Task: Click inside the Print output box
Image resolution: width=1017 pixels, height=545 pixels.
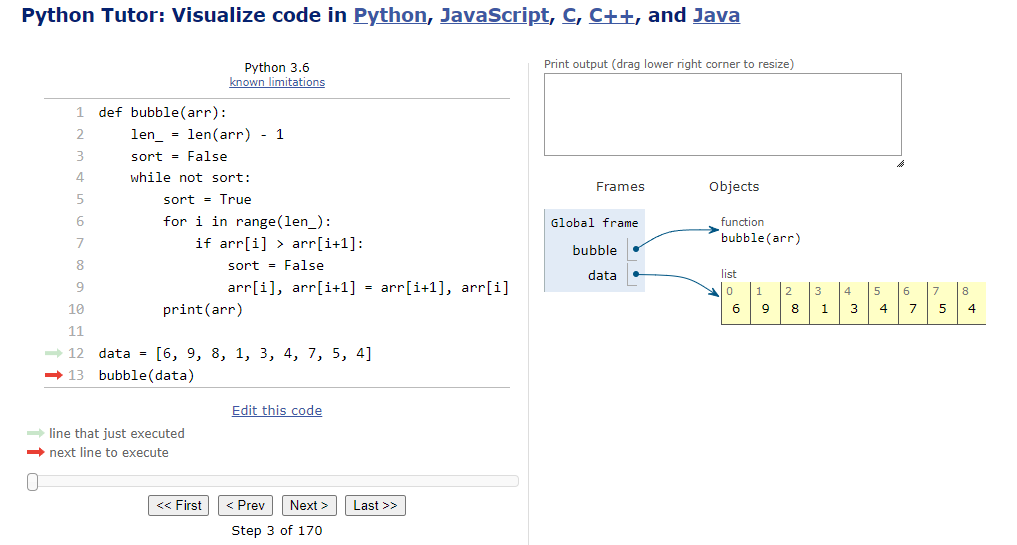Action: point(723,114)
